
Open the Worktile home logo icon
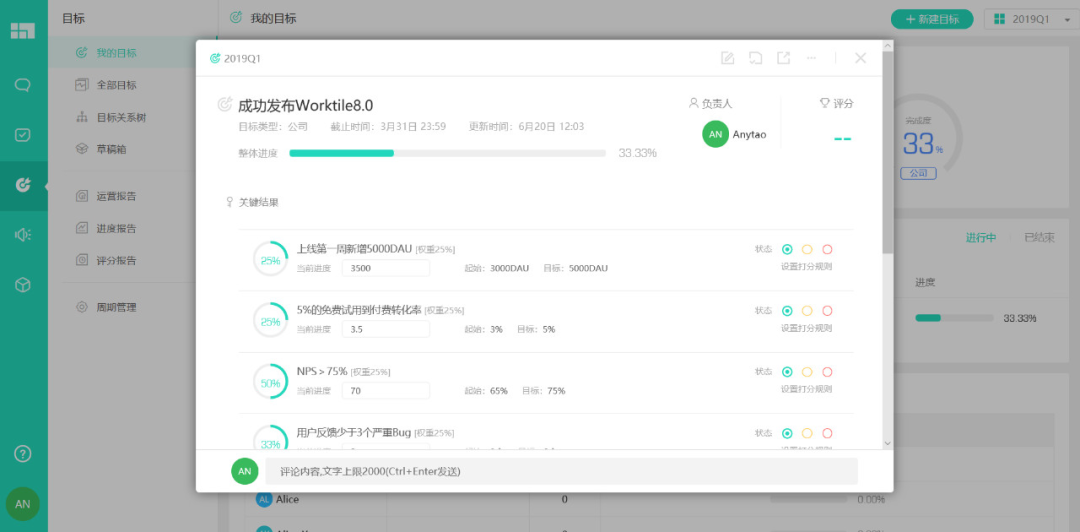(22, 30)
